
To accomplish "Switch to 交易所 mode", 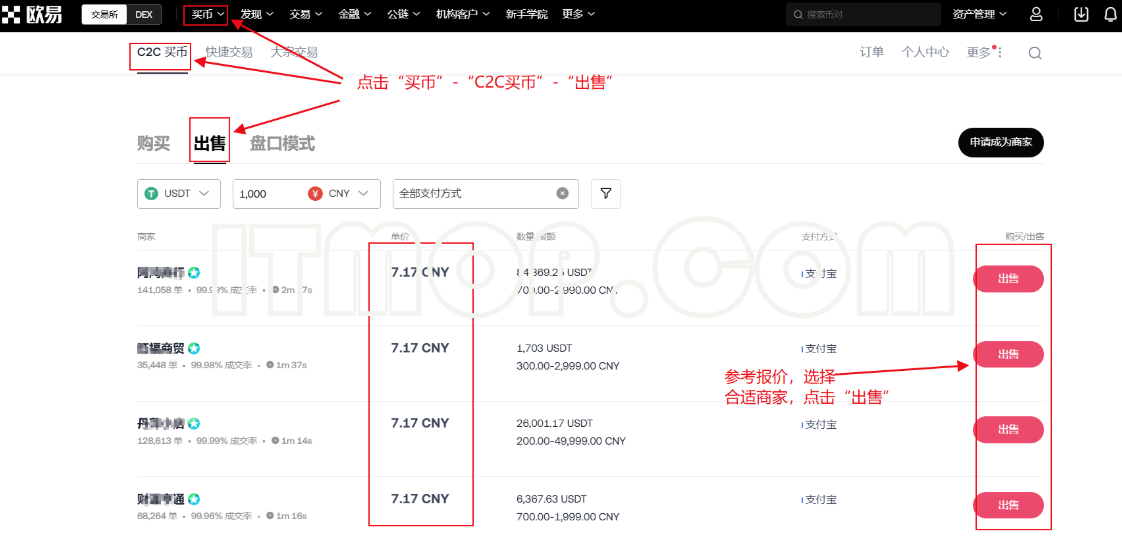I will (x=105, y=14).
